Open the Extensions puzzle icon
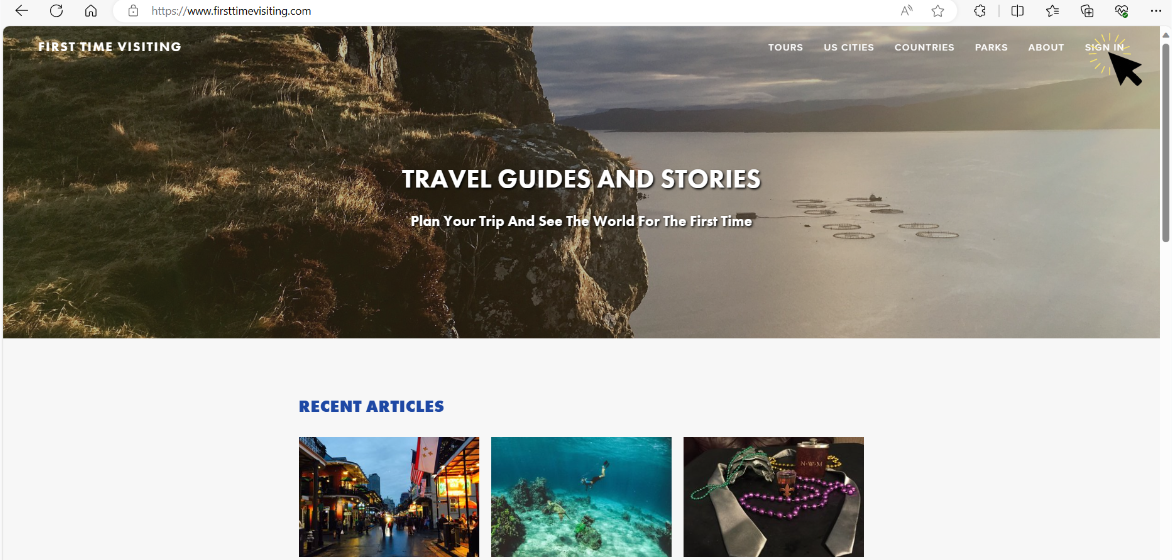This screenshot has height=560, width=1172. point(980,11)
